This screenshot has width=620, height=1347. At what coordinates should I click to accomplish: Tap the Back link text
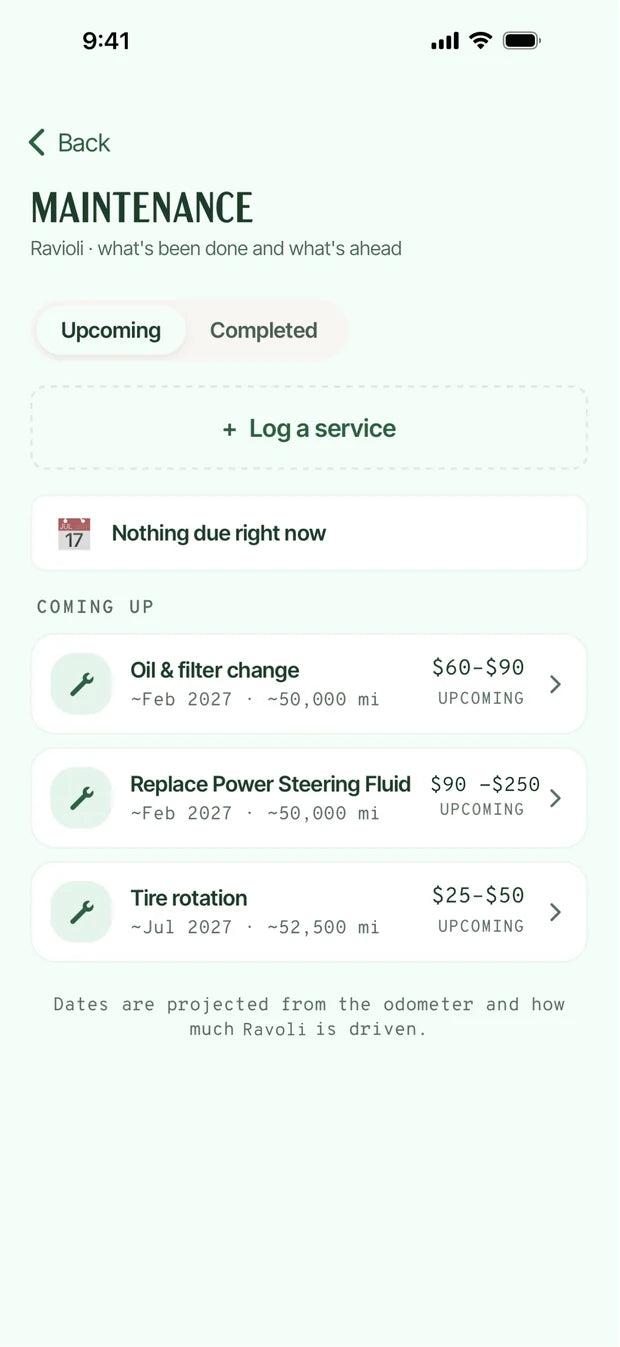pyautogui.click(x=84, y=143)
